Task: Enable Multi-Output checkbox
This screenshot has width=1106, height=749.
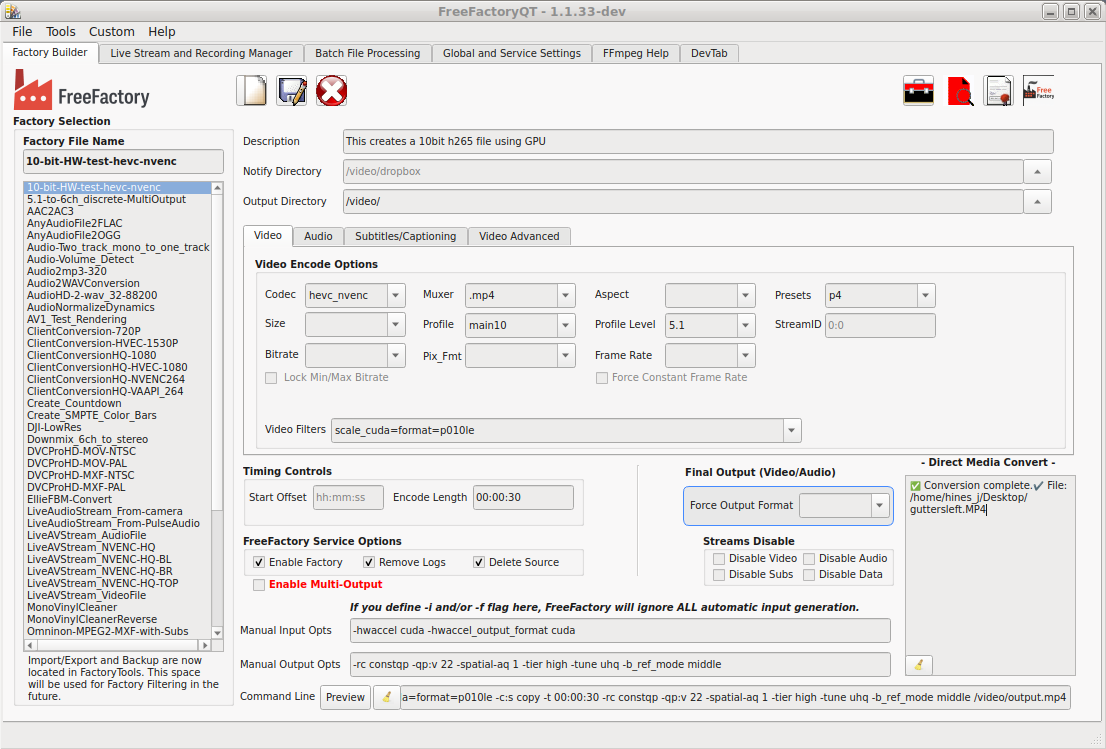Action: 259,585
